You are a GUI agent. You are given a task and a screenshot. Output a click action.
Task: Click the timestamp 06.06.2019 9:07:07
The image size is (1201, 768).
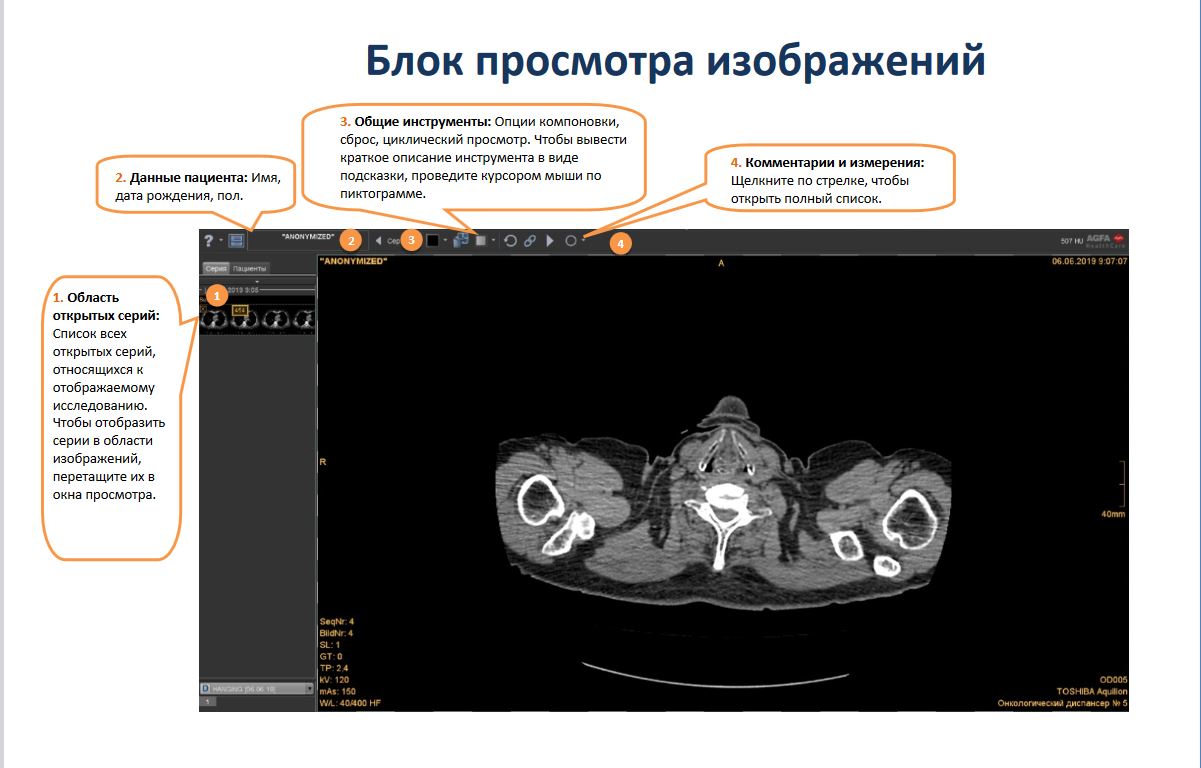pos(1089,261)
